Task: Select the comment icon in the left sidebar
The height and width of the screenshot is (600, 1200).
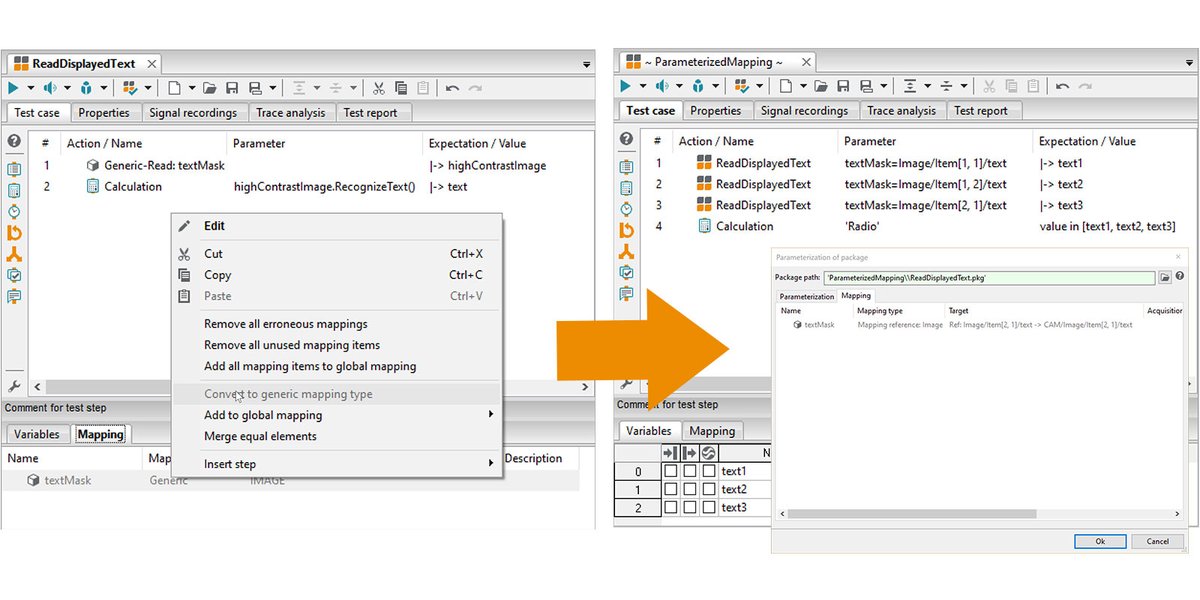Action: click(x=14, y=296)
